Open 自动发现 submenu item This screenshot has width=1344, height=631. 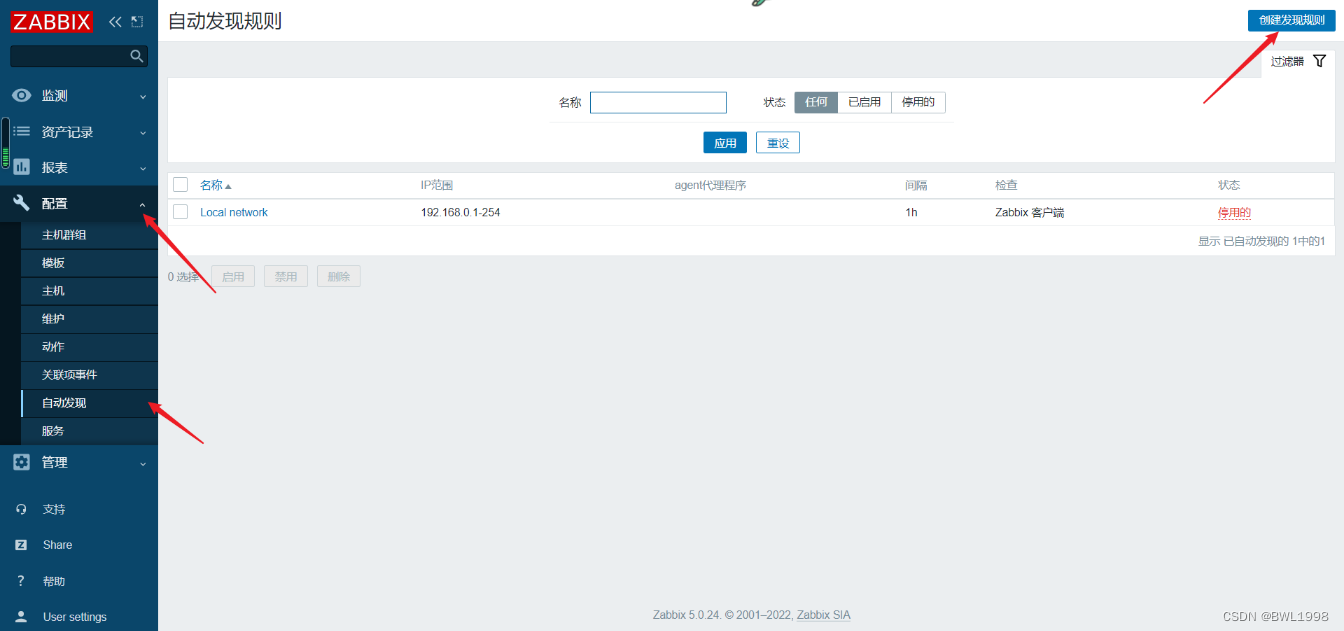click(x=89, y=403)
